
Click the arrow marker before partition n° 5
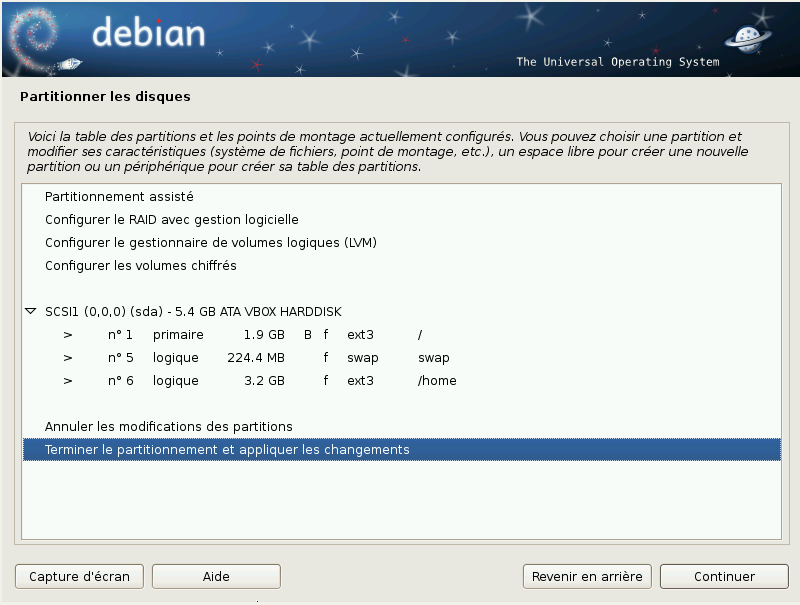68,358
